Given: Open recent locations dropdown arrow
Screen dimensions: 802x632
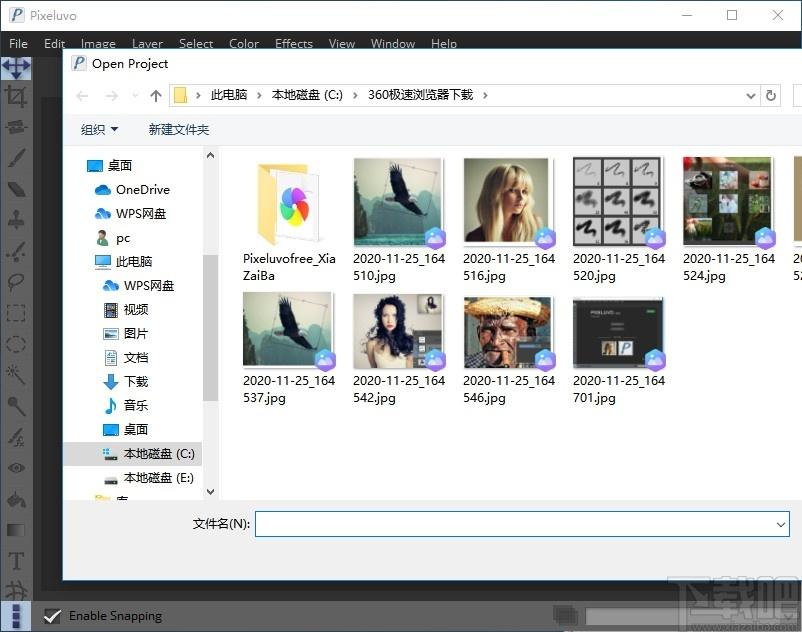Looking at the screenshot, I should 135,96.
